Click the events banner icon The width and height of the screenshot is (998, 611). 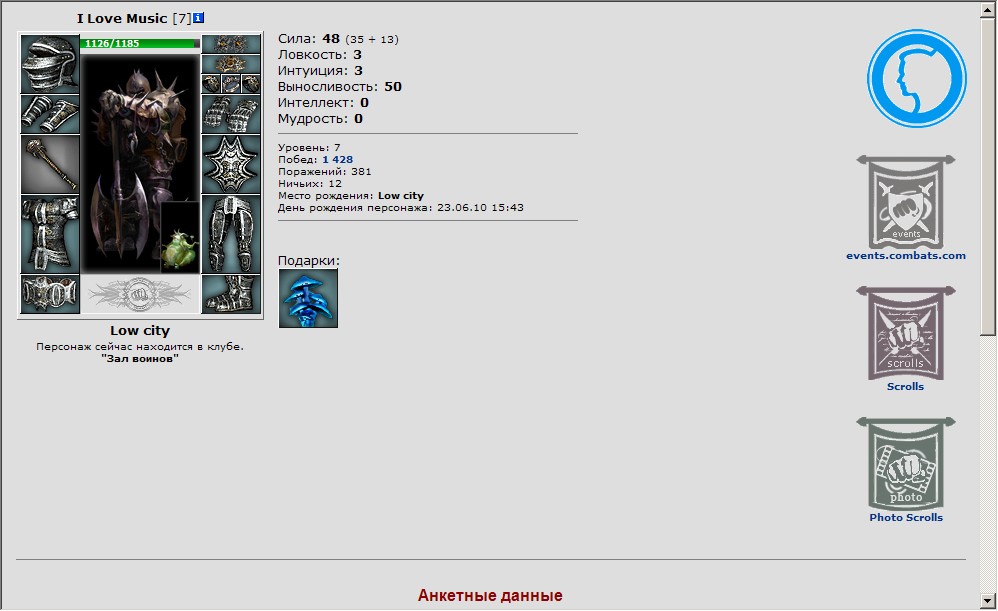[906, 202]
